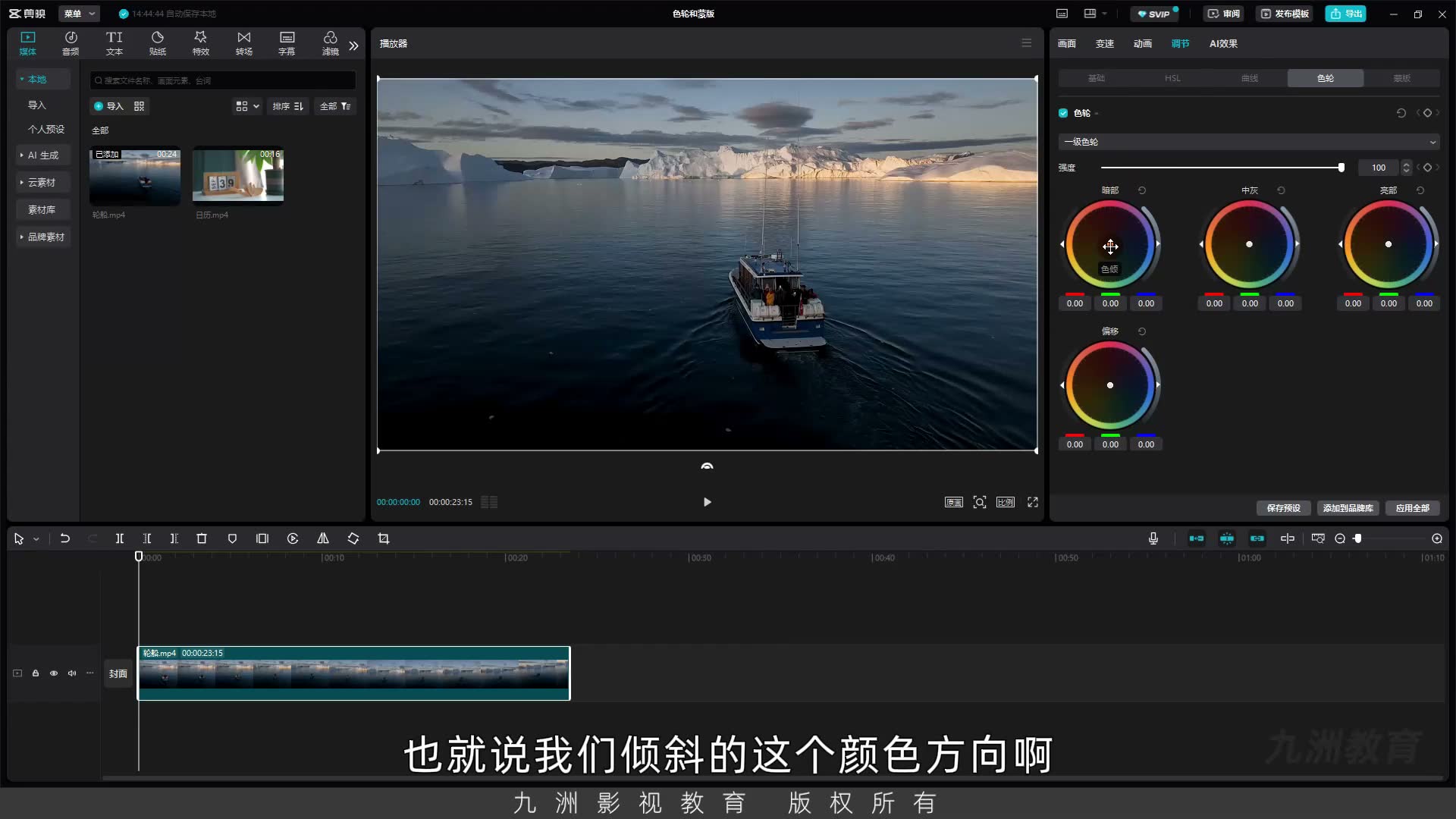1456x819 pixels.
Task: Click the undo arrow in timeline toolbar
Action: (x=65, y=538)
